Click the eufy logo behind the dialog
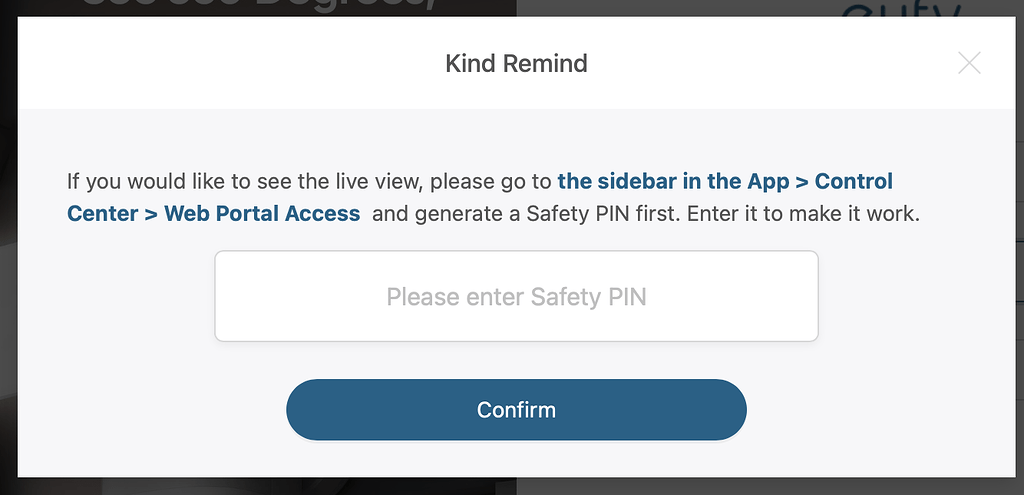 point(900,10)
